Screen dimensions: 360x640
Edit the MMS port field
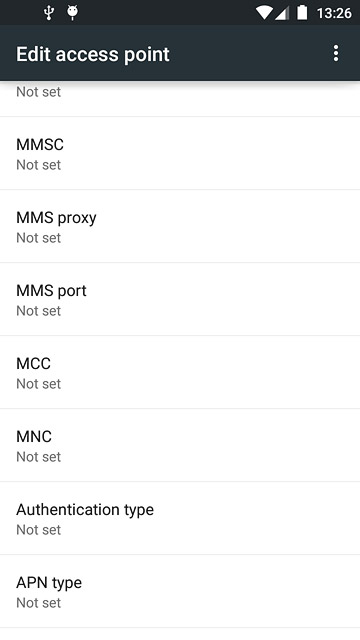[x=180, y=299]
